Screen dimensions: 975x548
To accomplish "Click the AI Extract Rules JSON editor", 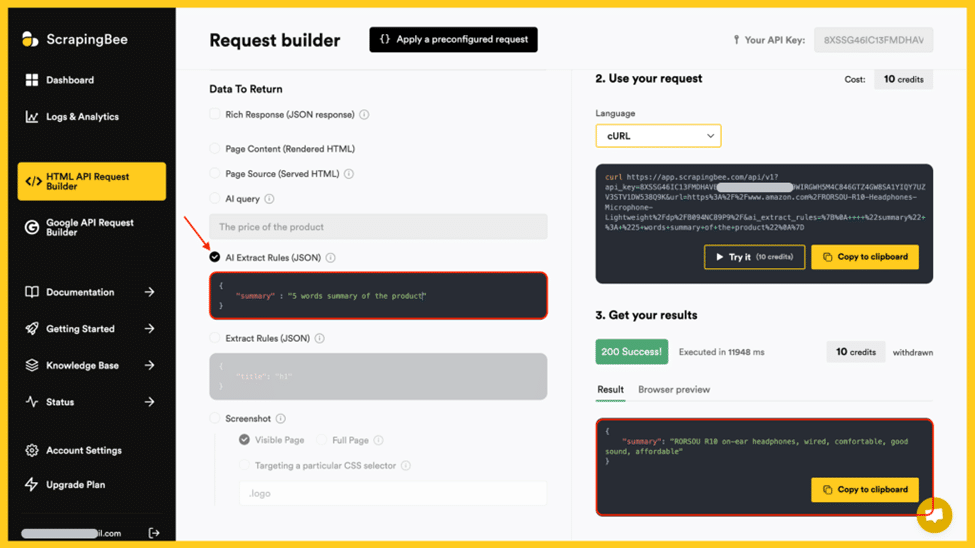I will click(x=378, y=295).
